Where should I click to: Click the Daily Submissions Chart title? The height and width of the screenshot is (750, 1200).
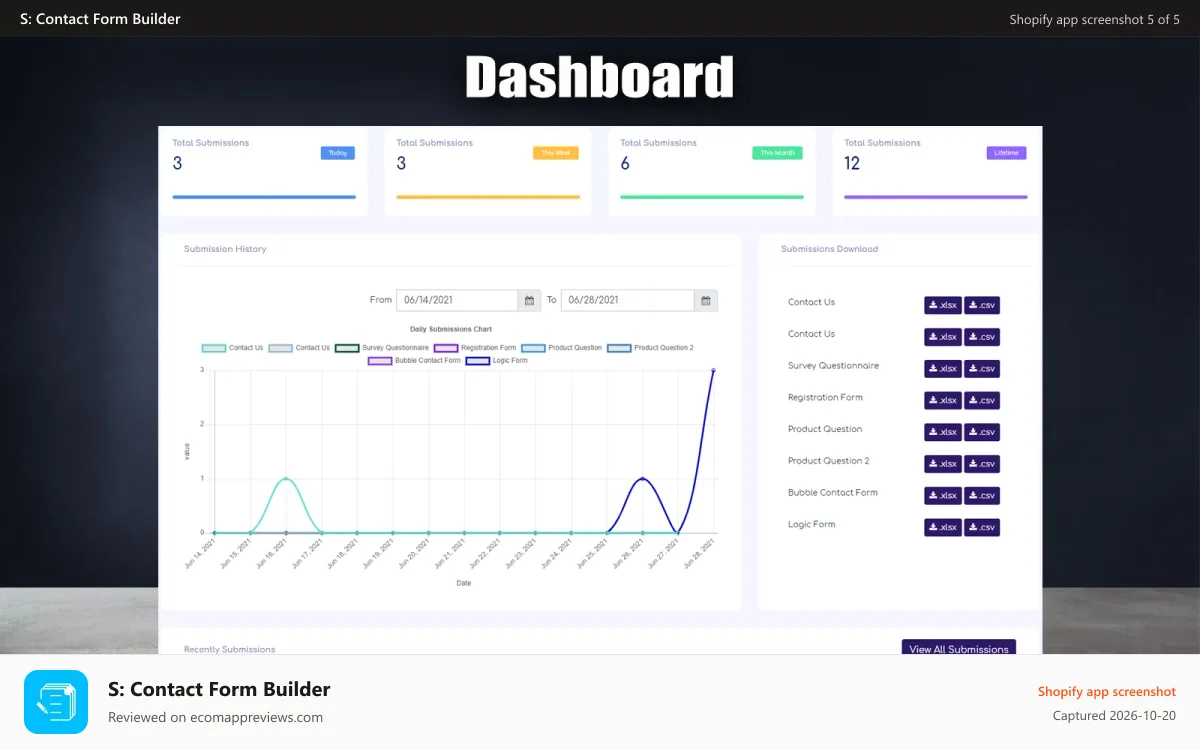tap(451, 329)
